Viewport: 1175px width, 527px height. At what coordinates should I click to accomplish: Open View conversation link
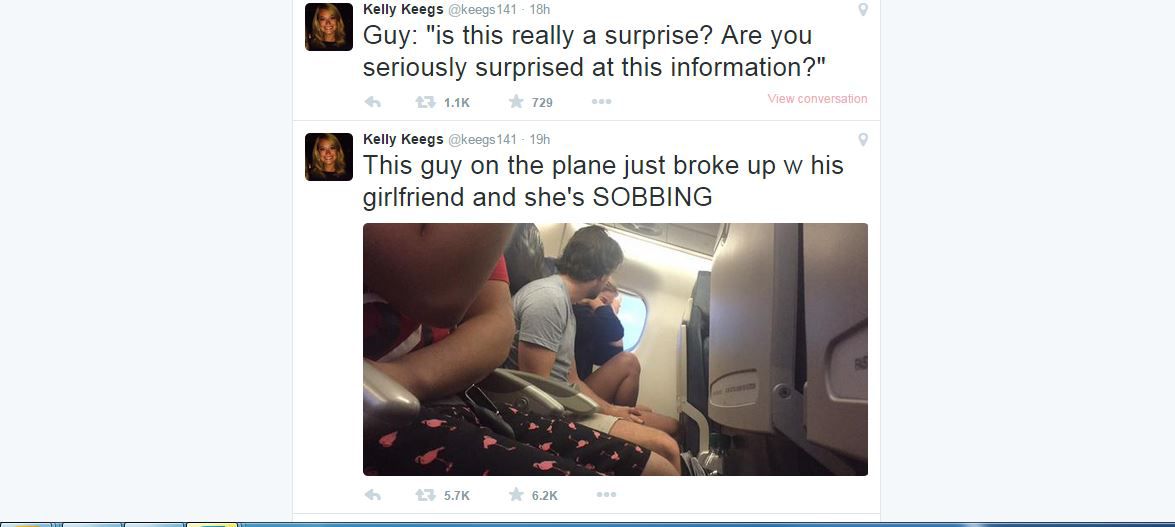tap(818, 99)
